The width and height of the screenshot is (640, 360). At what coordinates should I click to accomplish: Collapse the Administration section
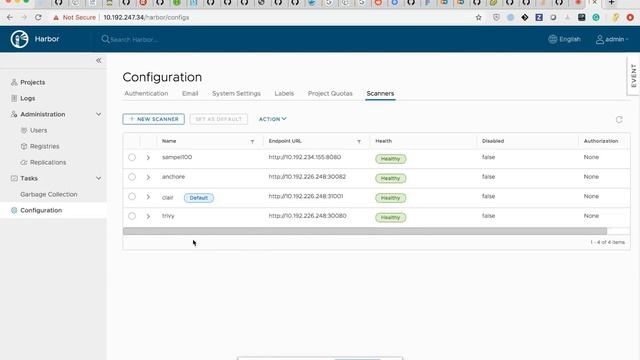click(98, 114)
